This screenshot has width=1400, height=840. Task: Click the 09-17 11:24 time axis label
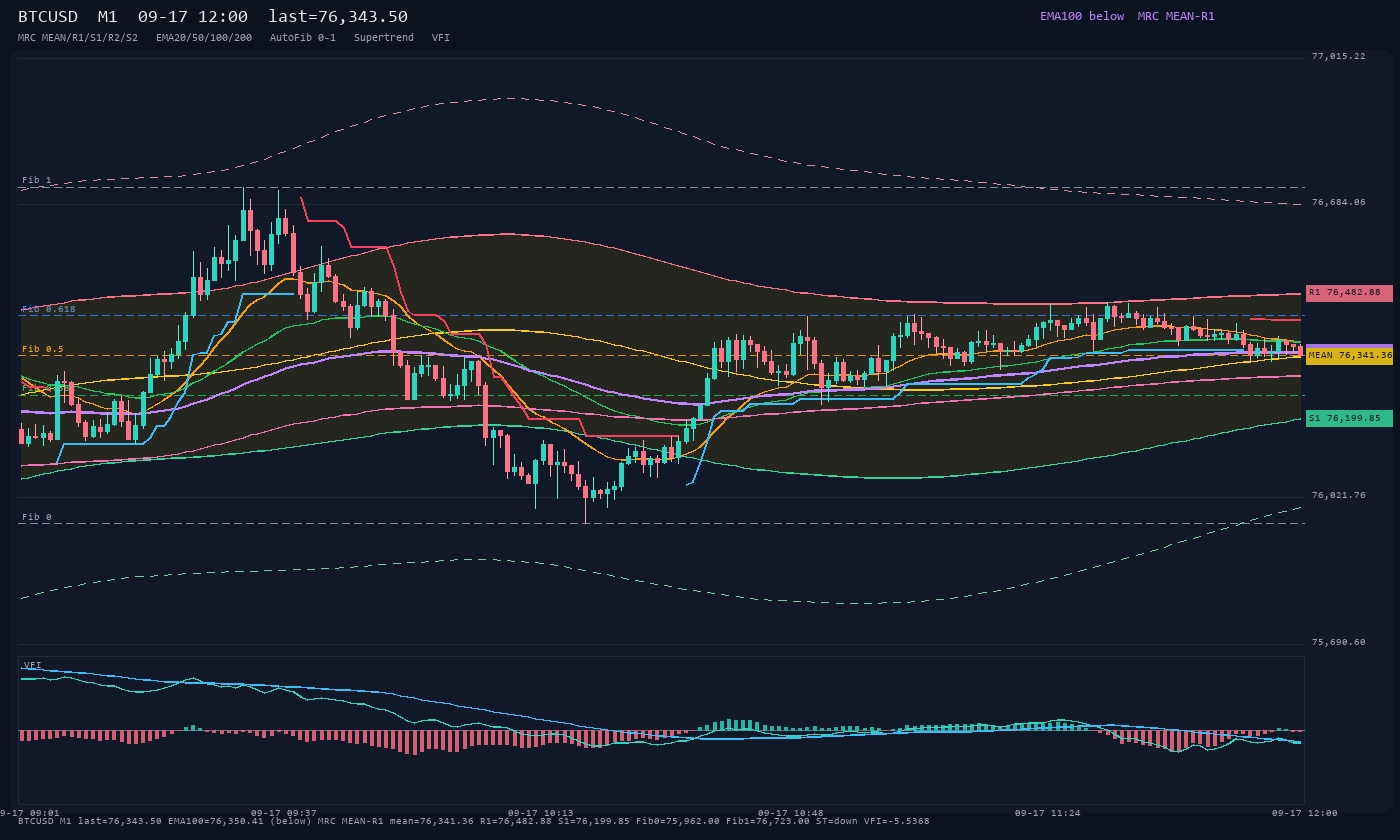1048,813
